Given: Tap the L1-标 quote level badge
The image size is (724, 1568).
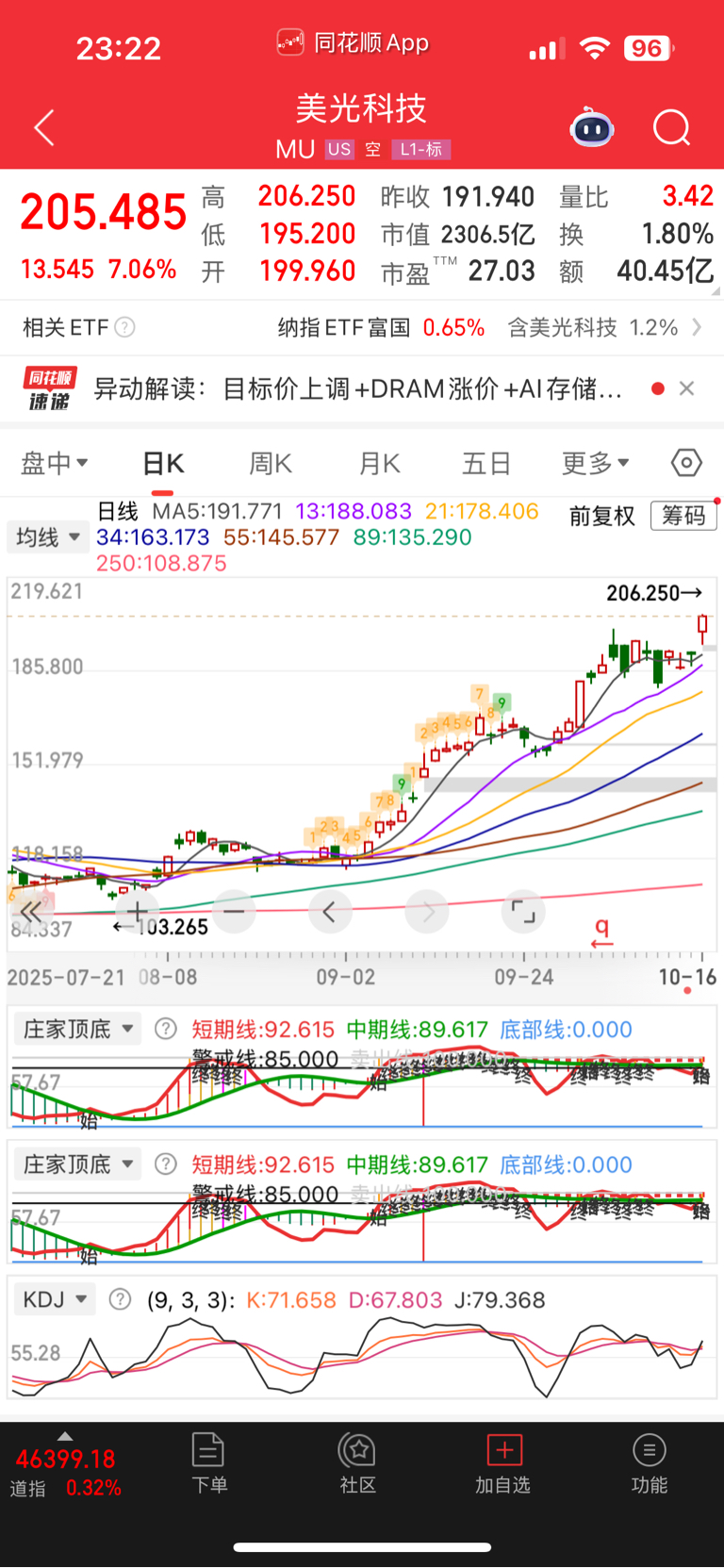Looking at the screenshot, I should (x=420, y=149).
